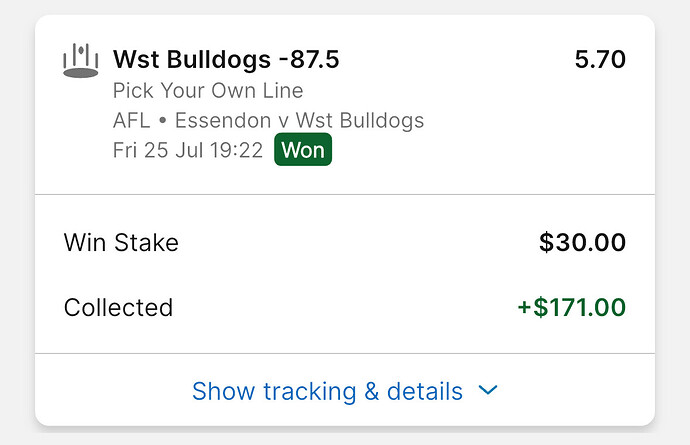The width and height of the screenshot is (690, 445).
Task: Click the Pick Your Own Line market label
Action: tap(208, 91)
